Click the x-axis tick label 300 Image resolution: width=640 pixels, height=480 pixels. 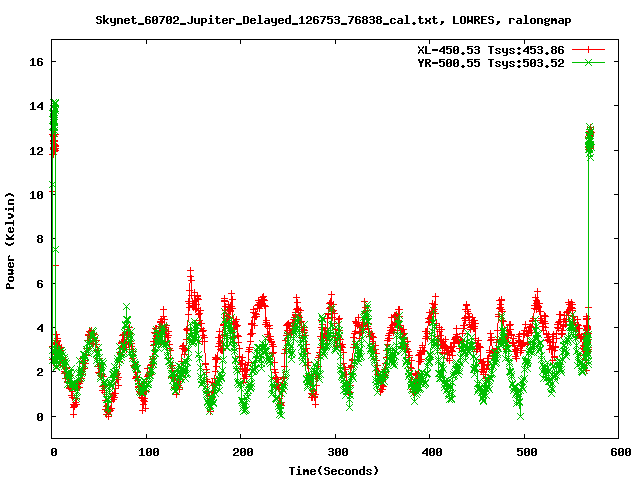pyautogui.click(x=338, y=452)
